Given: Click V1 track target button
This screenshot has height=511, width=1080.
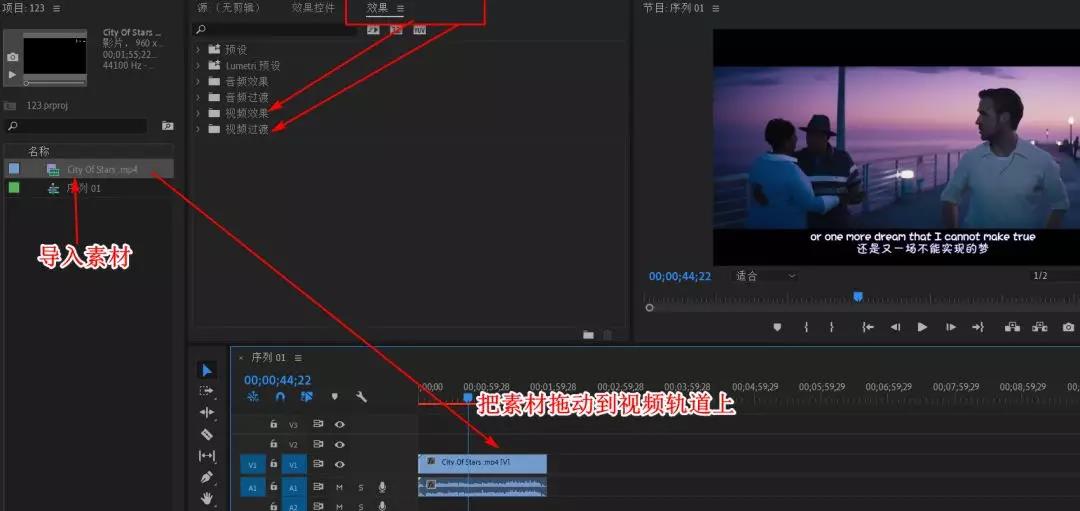Looking at the screenshot, I should click(x=293, y=466).
